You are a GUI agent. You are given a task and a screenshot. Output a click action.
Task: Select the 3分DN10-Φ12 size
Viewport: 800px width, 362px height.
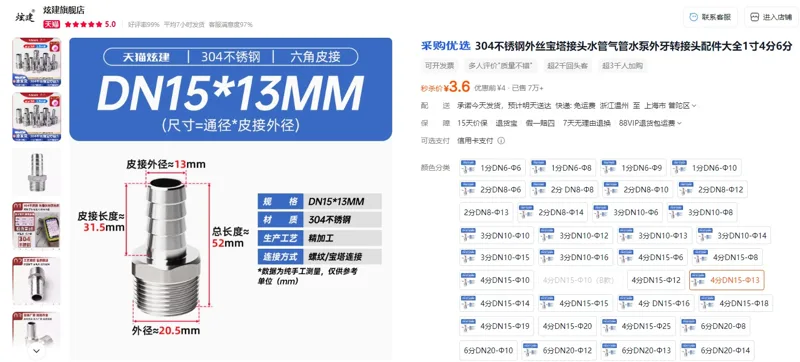pyautogui.click(x=575, y=235)
